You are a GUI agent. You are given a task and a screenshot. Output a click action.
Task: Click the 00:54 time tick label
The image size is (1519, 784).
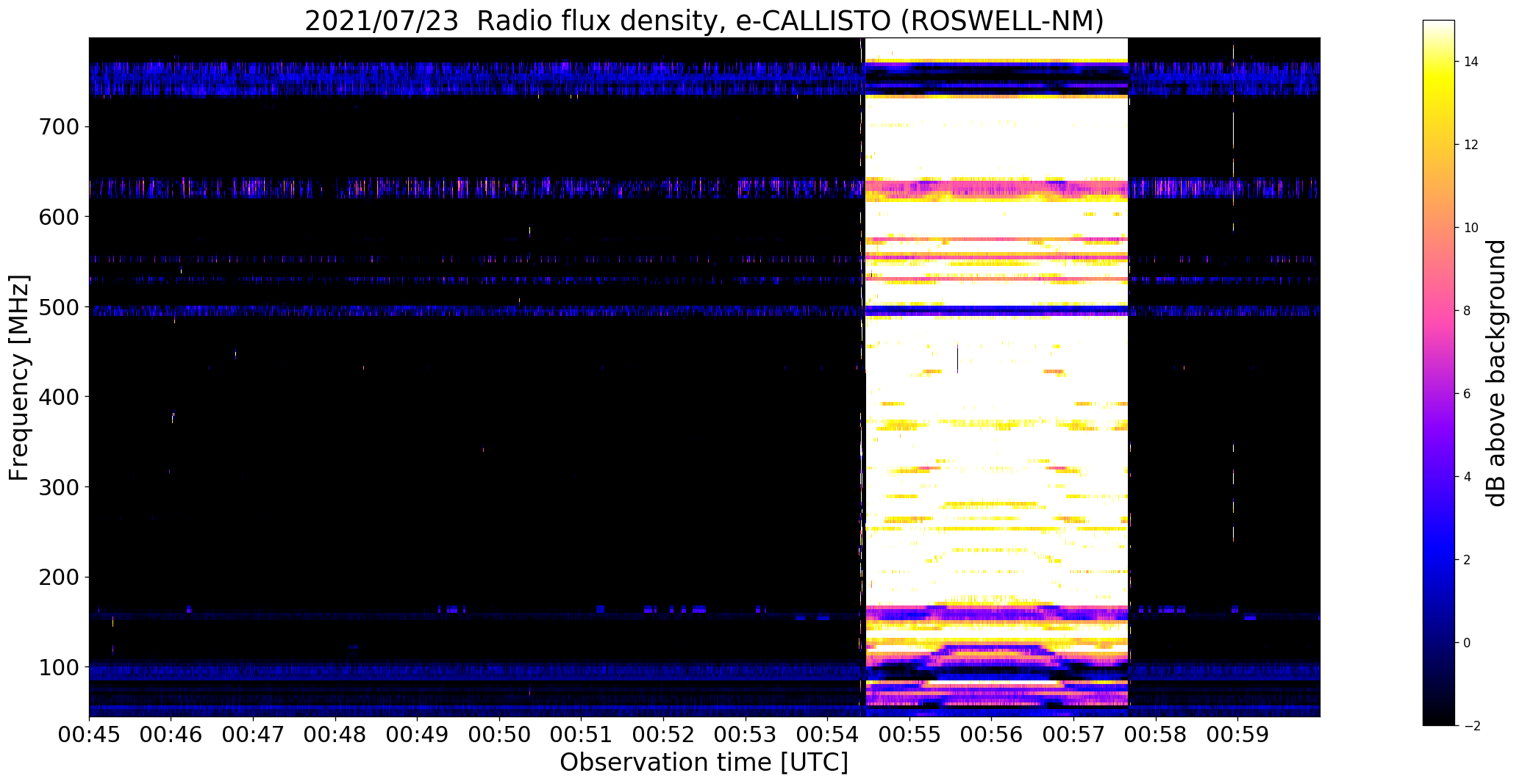(828, 733)
